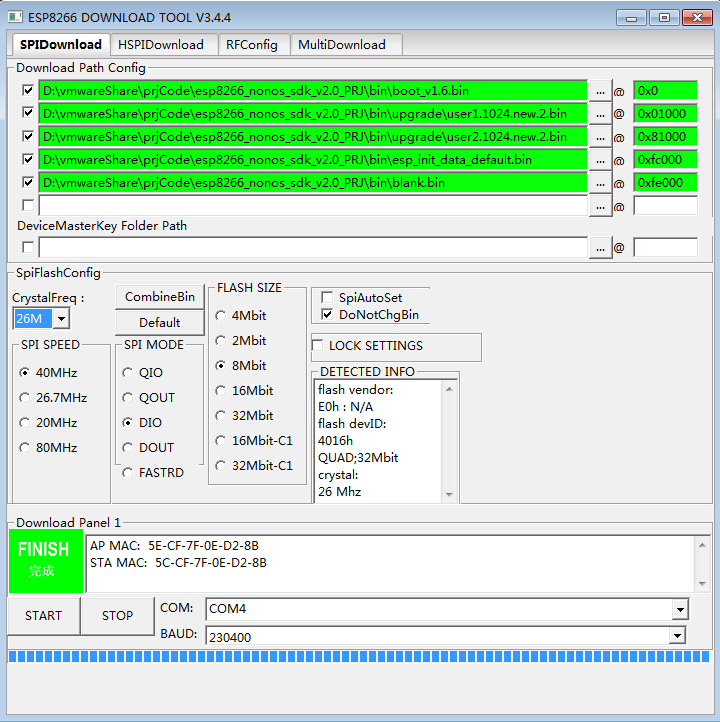The width and height of the screenshot is (720, 722).
Task: Browse for the blank.bin file path
Action: pos(600,183)
